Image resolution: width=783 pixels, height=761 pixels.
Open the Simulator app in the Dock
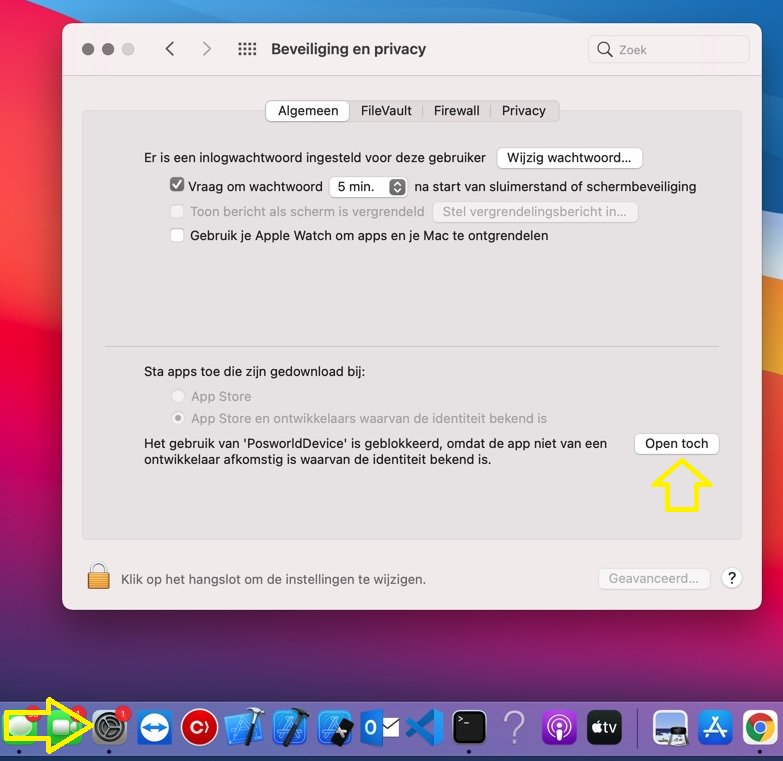[335, 728]
